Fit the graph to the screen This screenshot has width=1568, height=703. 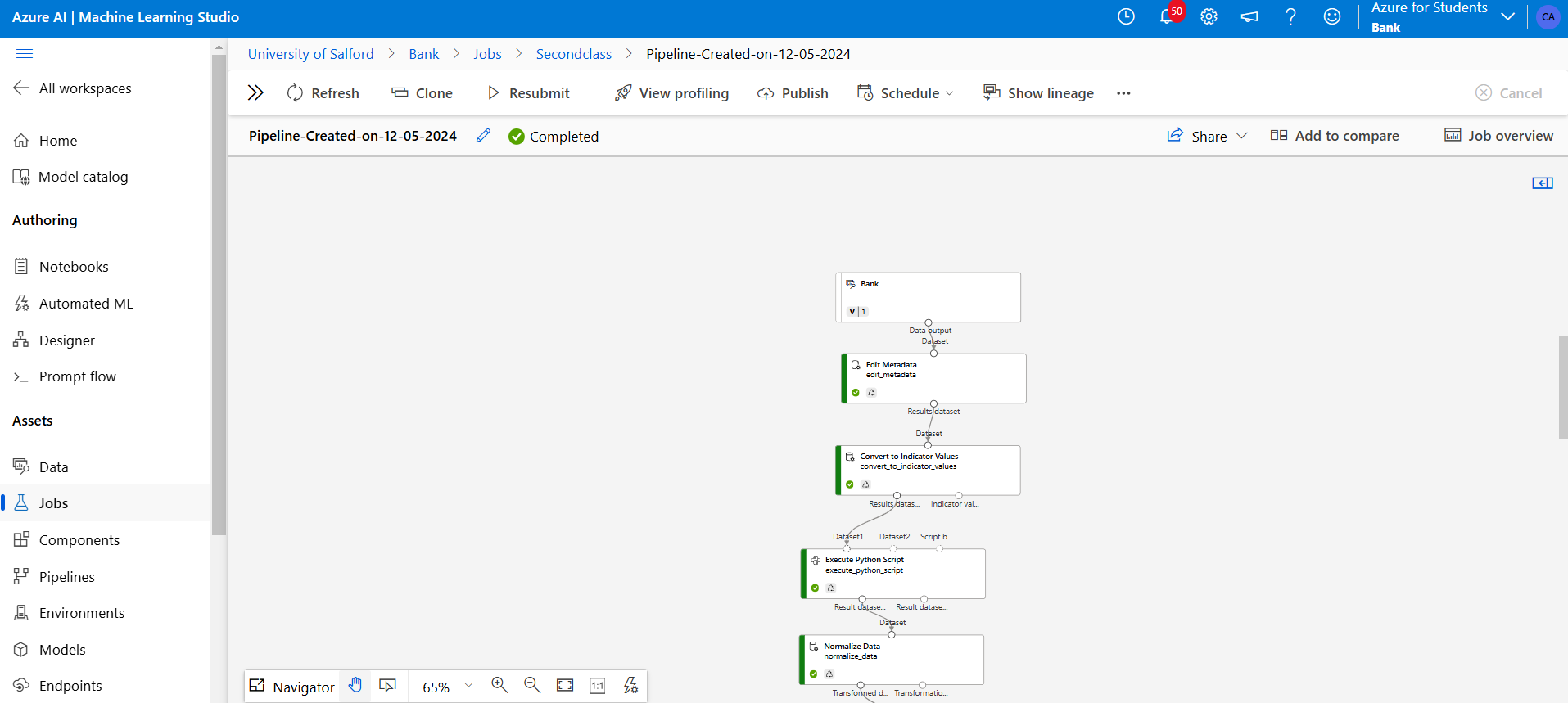pyautogui.click(x=565, y=686)
